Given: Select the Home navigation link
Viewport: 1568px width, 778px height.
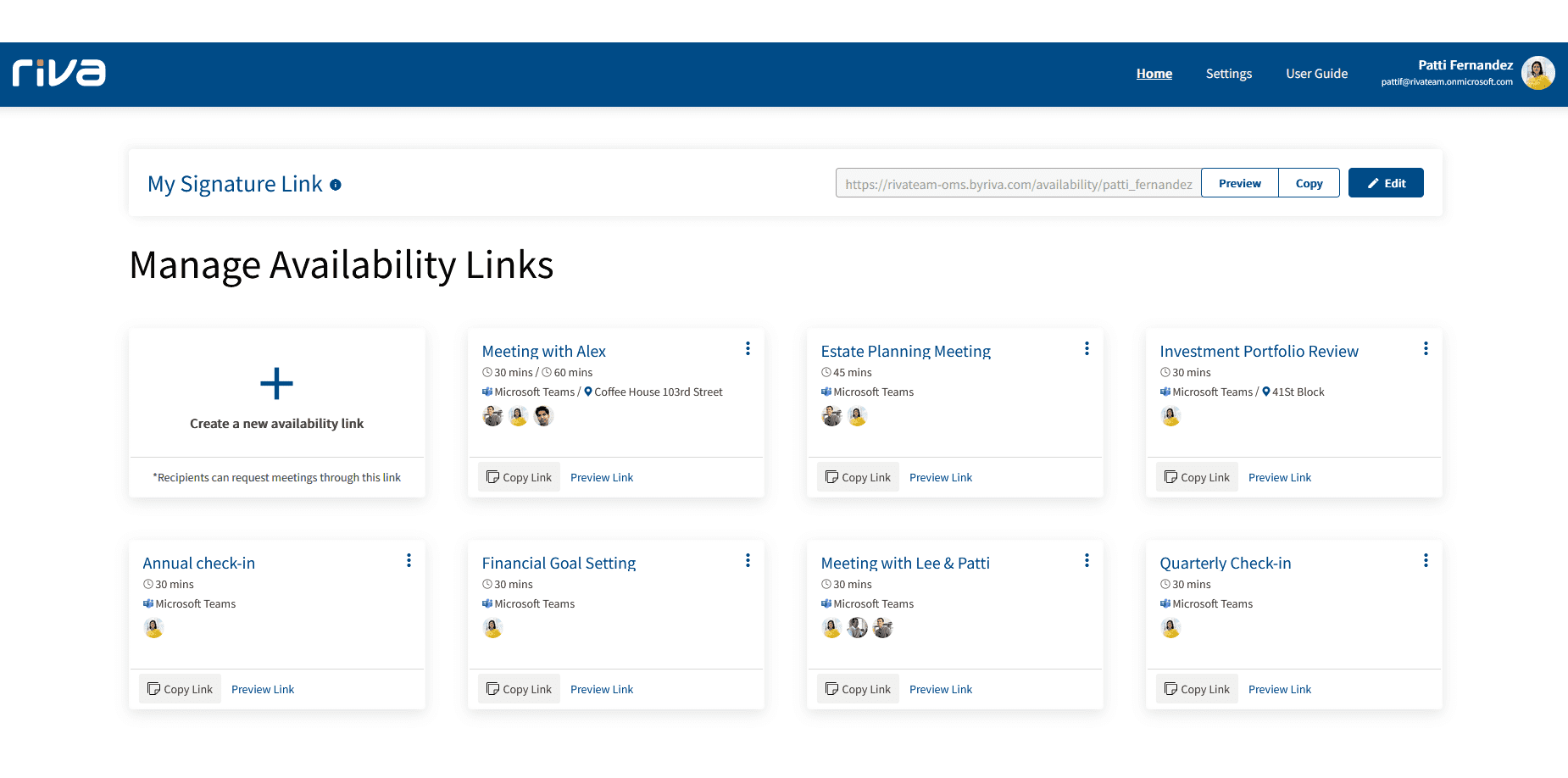Looking at the screenshot, I should point(1154,74).
